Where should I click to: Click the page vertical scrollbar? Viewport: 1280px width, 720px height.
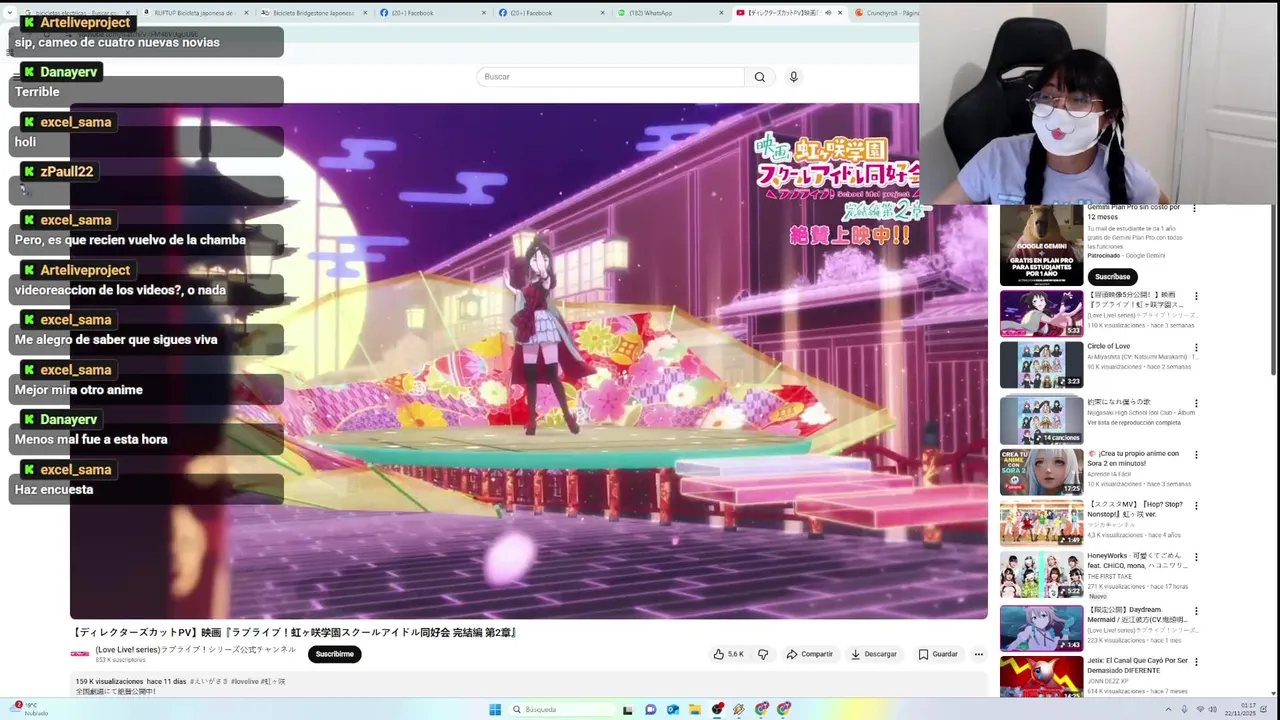click(x=1274, y=290)
